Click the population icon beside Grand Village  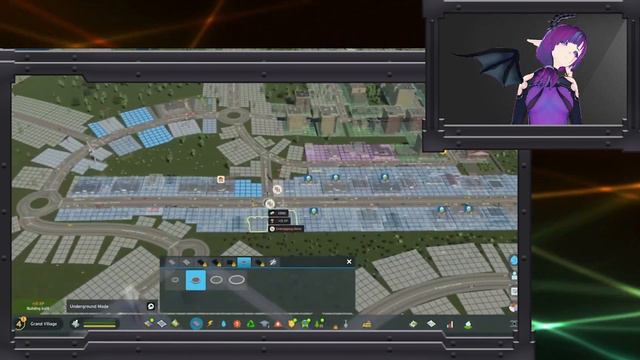coord(75,324)
